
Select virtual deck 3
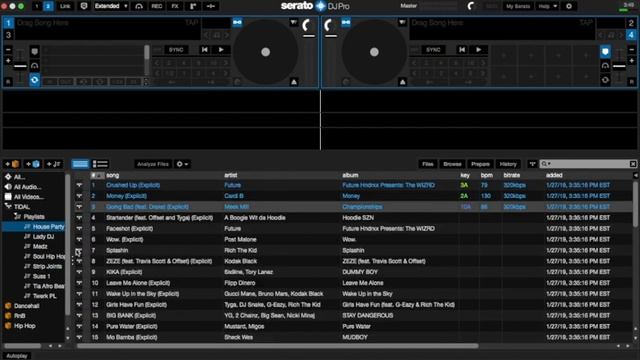coord(8,35)
